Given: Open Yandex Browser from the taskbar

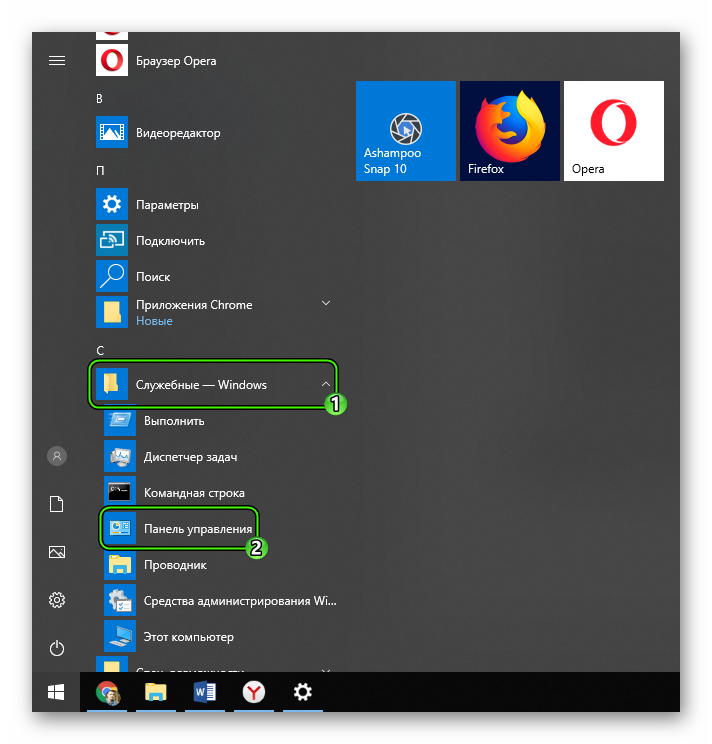Looking at the screenshot, I should pos(253,692).
